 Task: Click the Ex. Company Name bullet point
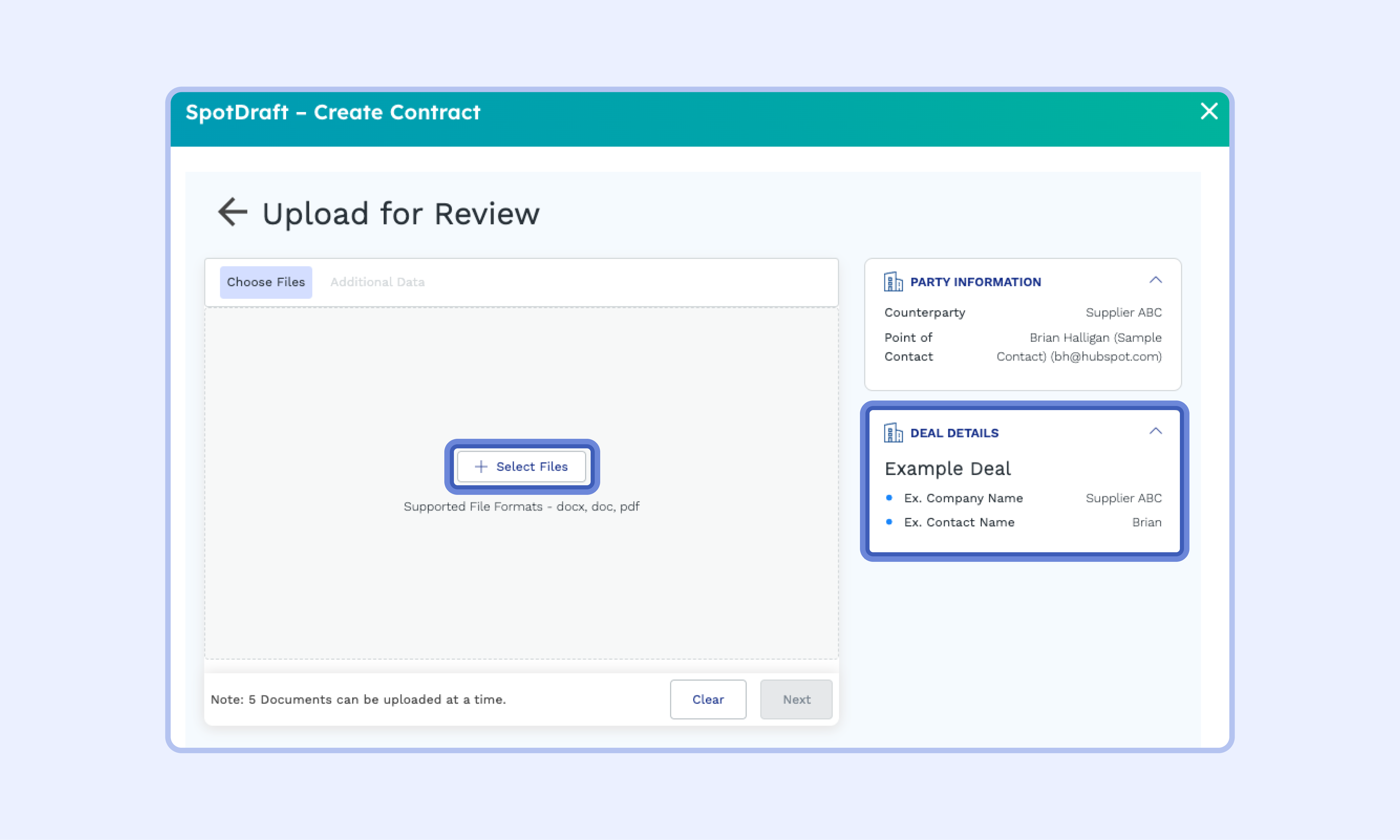click(889, 498)
